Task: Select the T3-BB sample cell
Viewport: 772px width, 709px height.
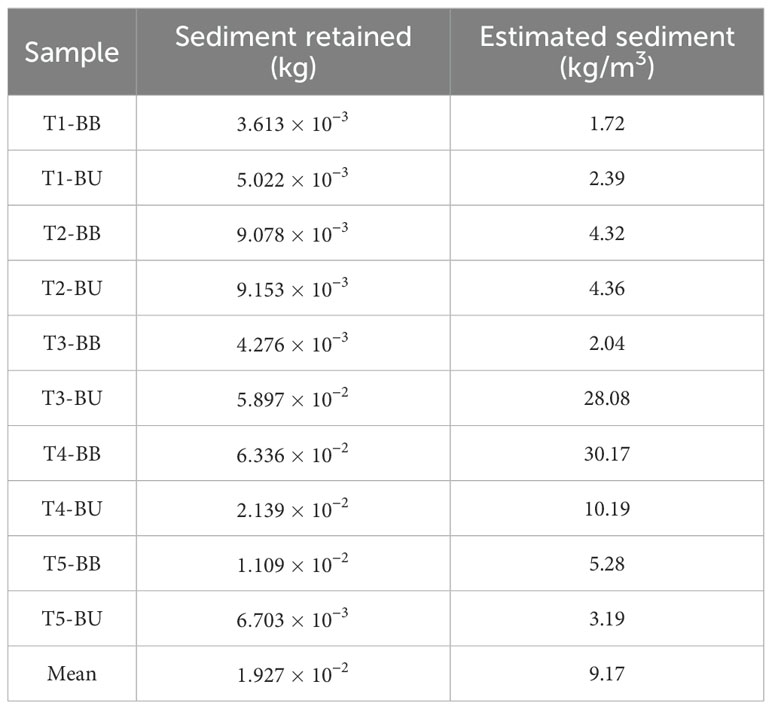Action: coord(71,343)
